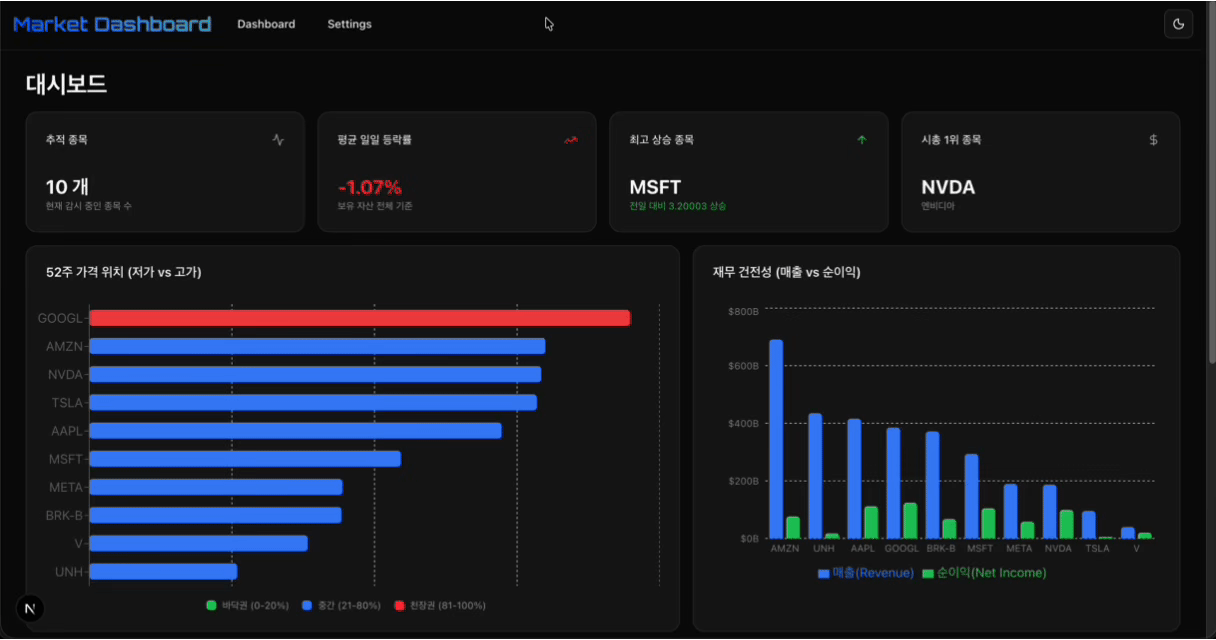Click the TSLA bar in 52-week chart
Screen dimensions: 1216x640
pyautogui.click(x=313, y=402)
